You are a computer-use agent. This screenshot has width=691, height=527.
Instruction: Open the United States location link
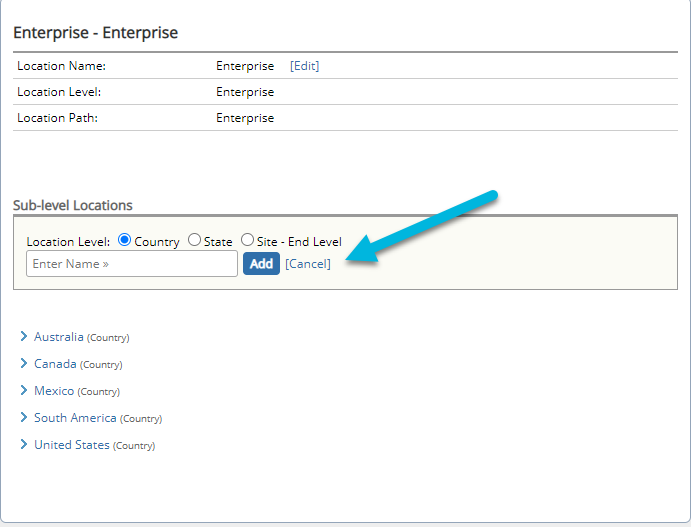(72, 444)
